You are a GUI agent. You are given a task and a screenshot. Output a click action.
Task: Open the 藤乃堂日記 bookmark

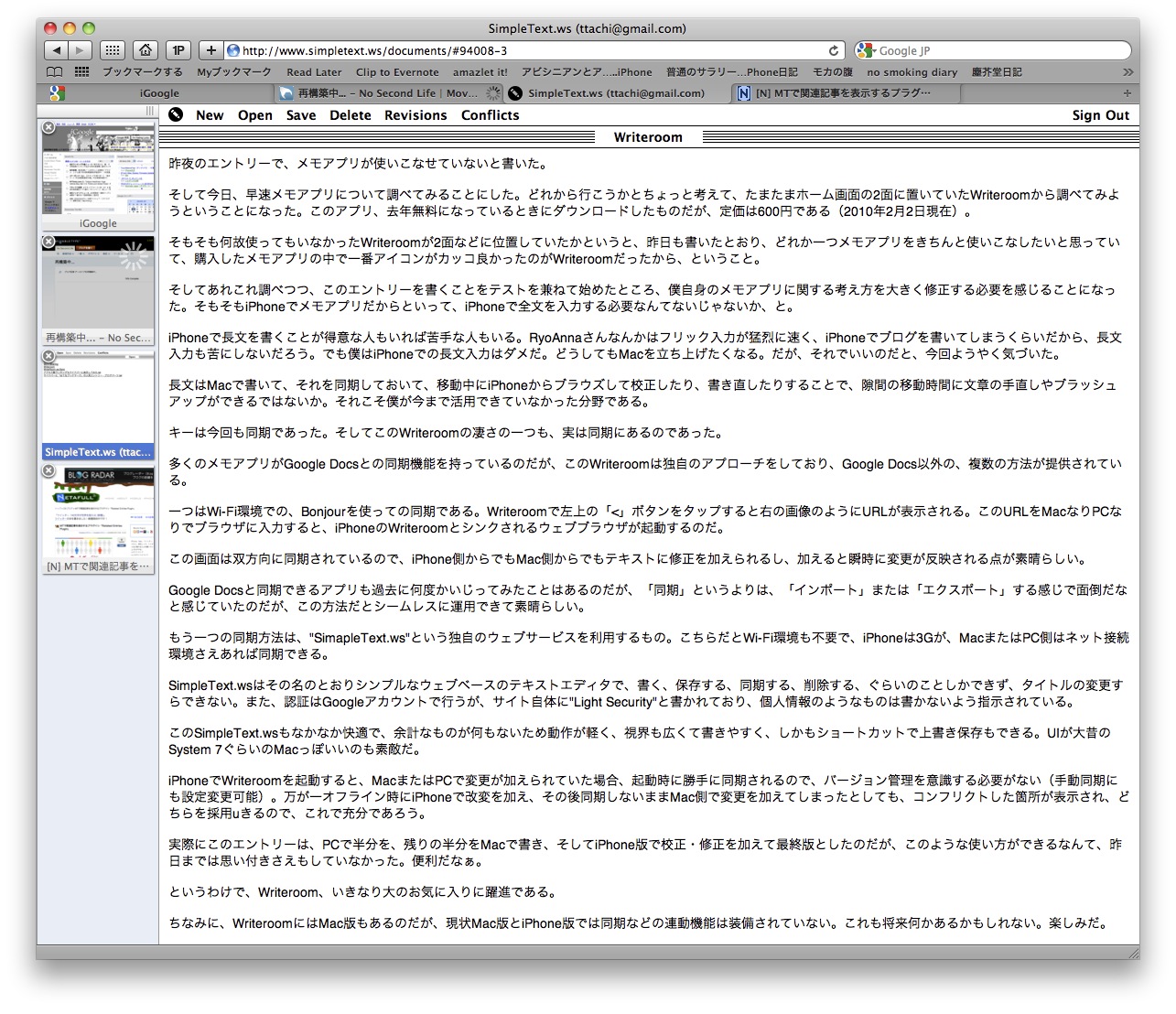998,72
